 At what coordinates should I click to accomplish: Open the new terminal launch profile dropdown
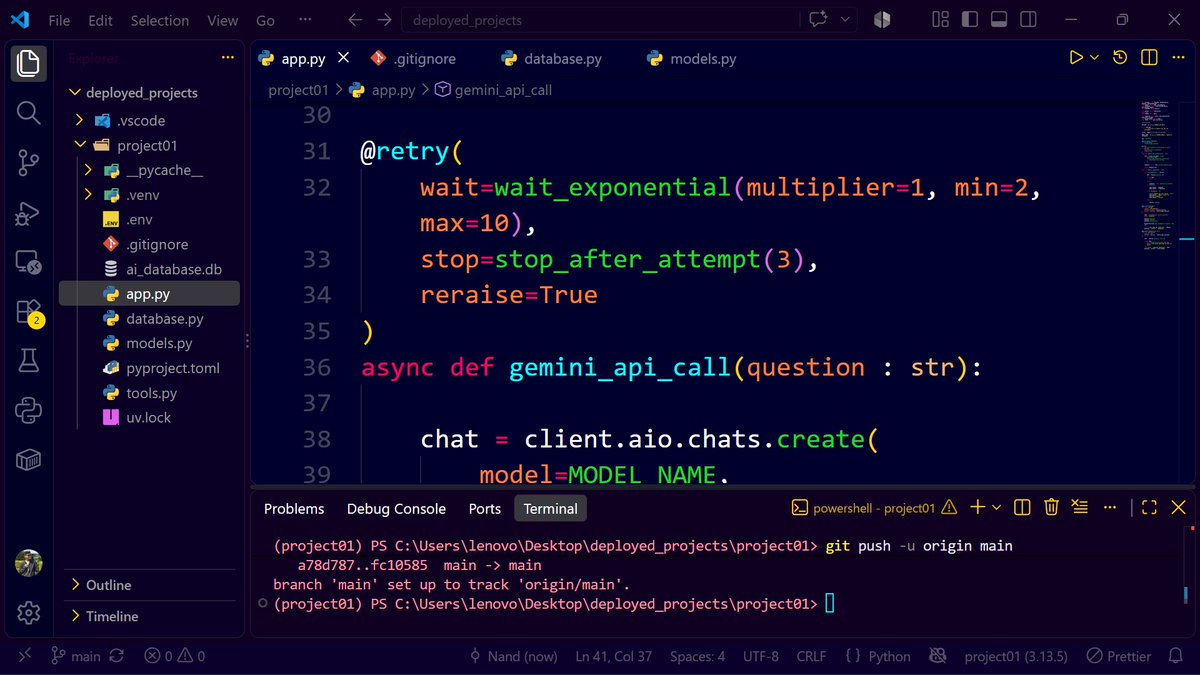[x=996, y=508]
